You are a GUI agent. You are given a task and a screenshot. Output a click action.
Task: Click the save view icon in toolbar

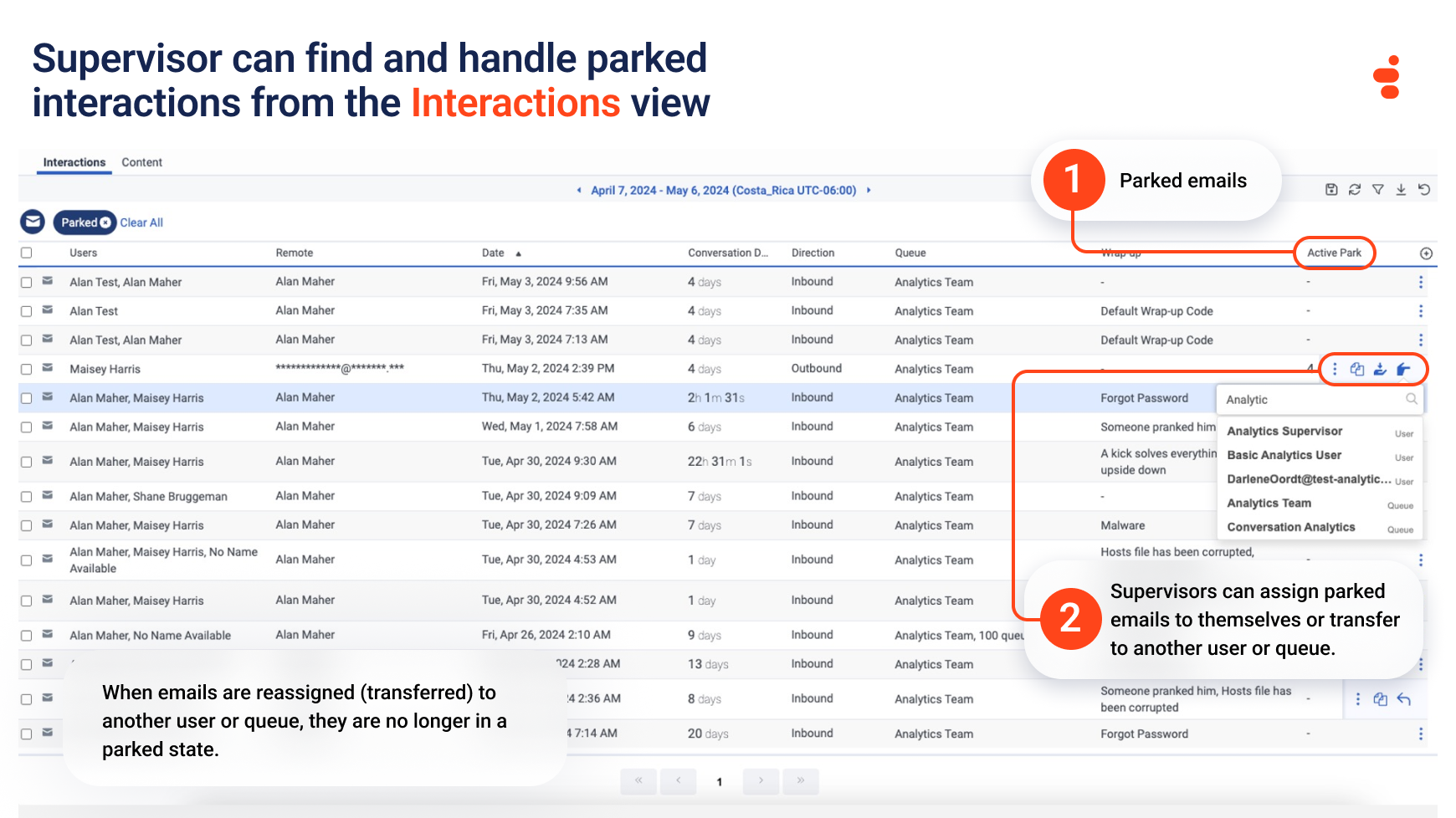(1331, 190)
